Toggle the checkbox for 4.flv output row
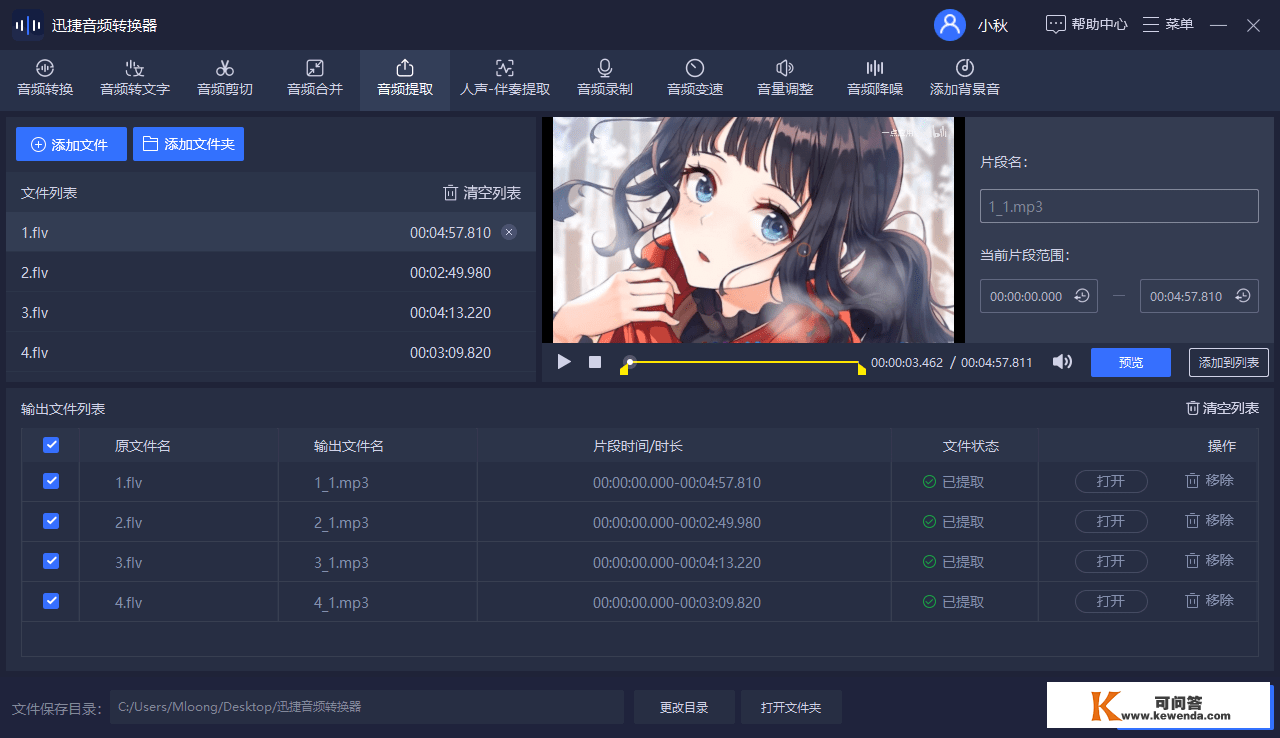 tap(51, 601)
